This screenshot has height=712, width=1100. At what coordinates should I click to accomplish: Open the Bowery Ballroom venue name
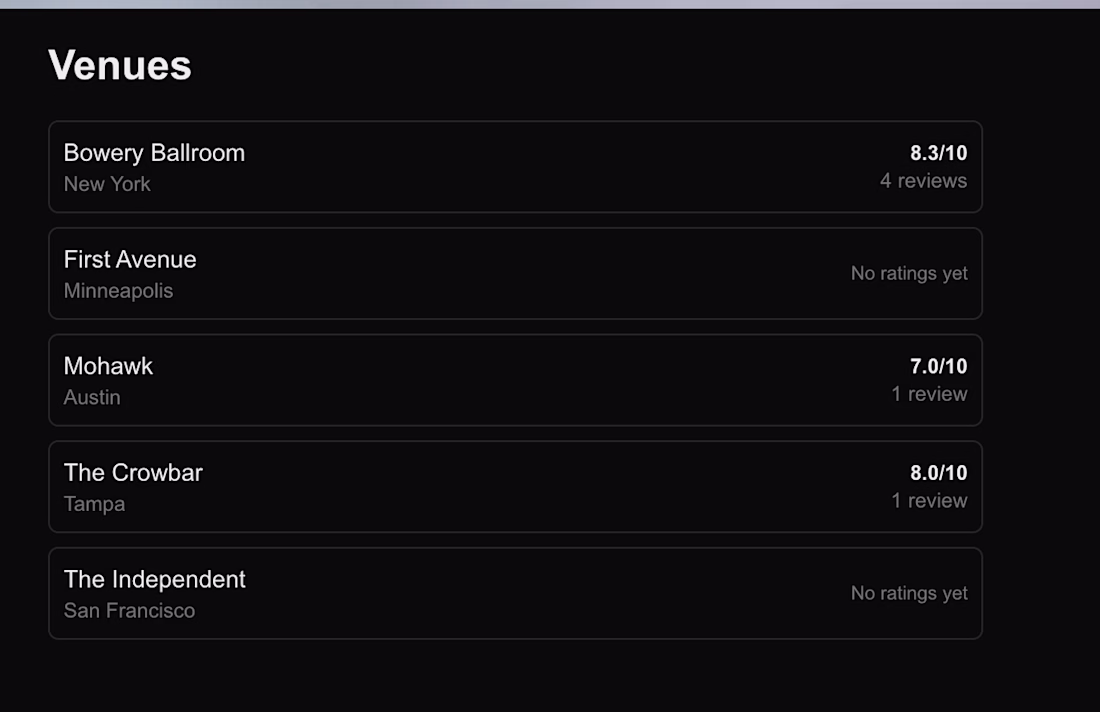pyautogui.click(x=154, y=153)
